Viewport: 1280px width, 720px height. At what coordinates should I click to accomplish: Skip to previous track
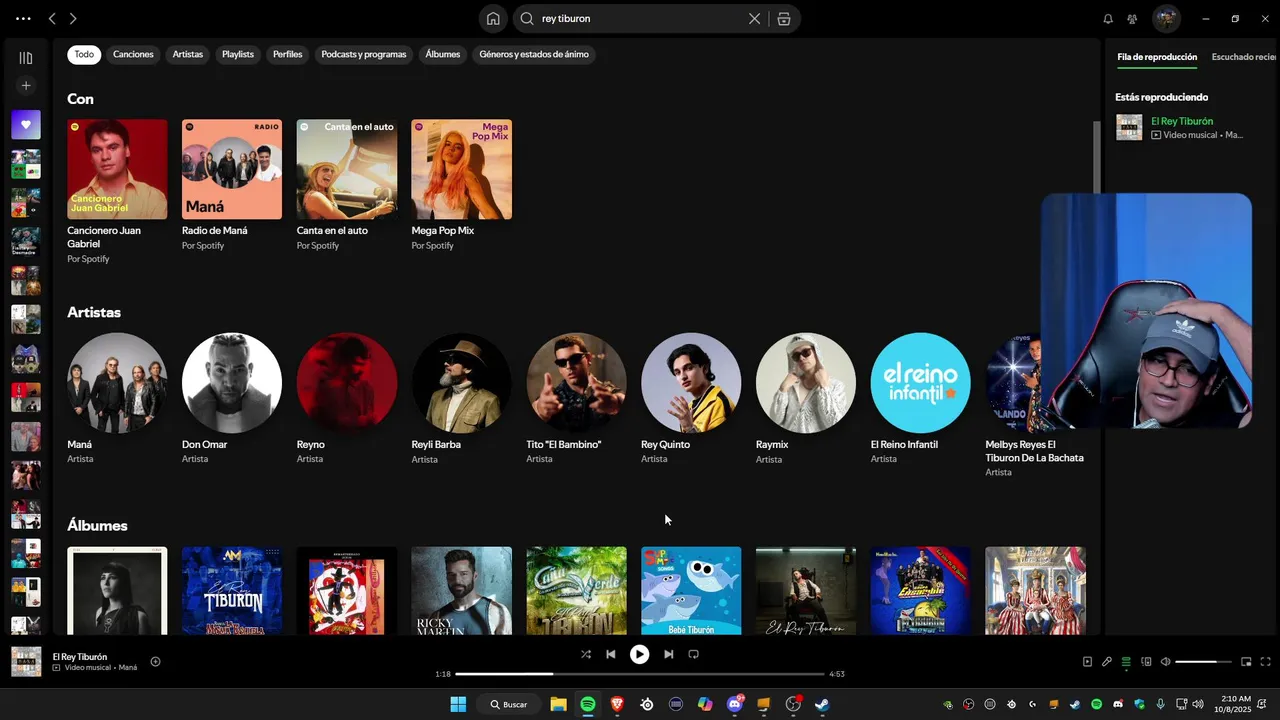[x=611, y=654]
